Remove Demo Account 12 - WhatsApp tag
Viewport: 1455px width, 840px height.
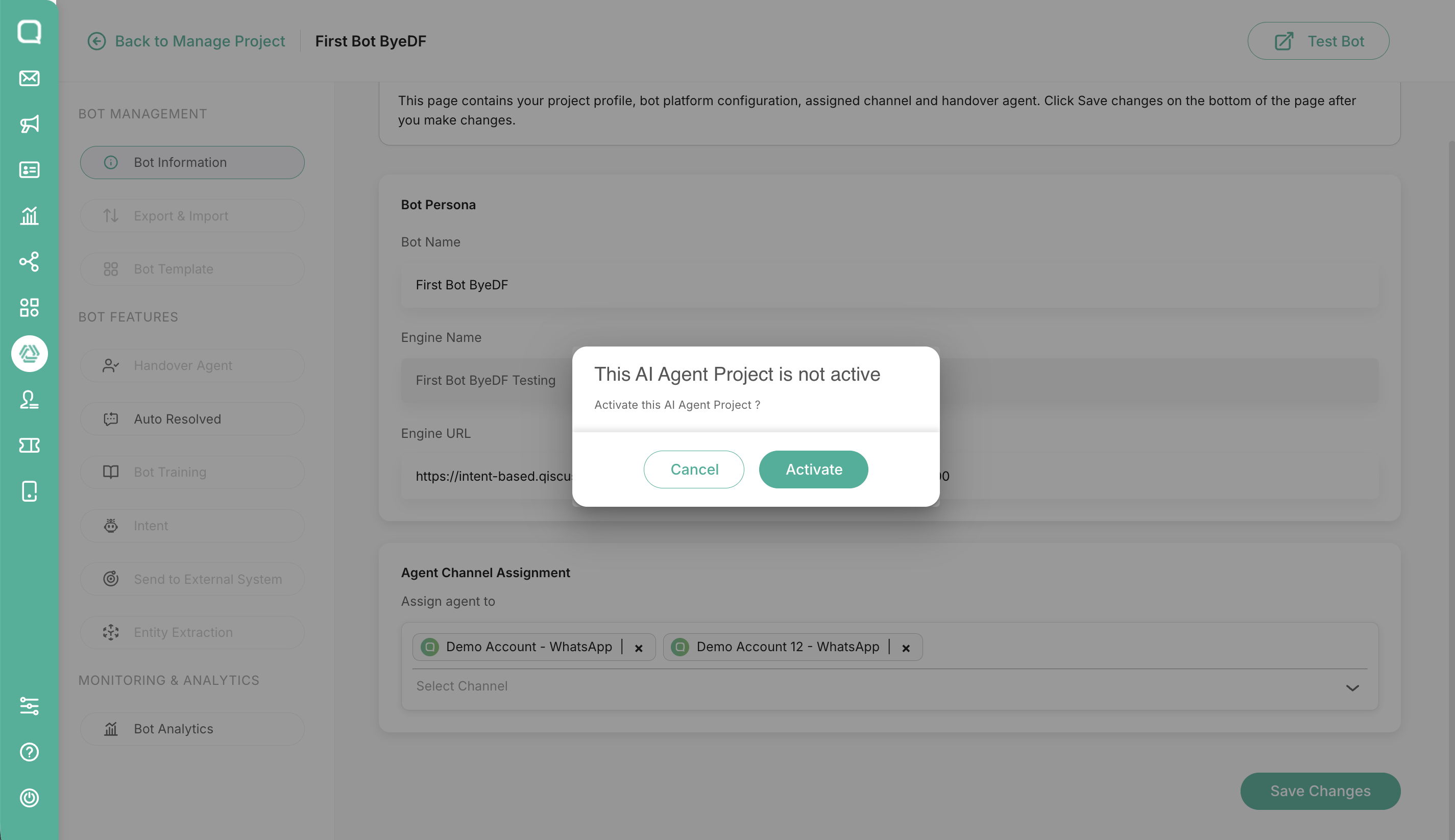pos(906,648)
